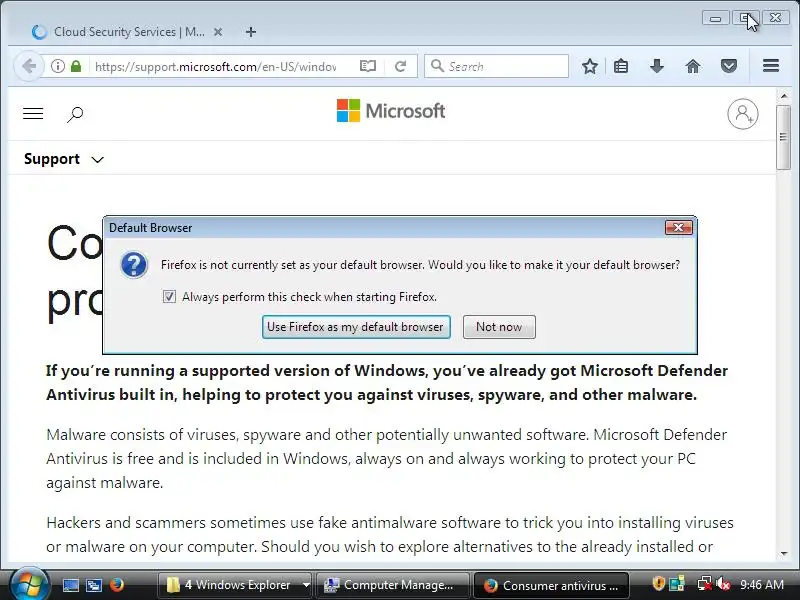Save page to Pocket icon
The image size is (800, 600).
click(x=729, y=66)
